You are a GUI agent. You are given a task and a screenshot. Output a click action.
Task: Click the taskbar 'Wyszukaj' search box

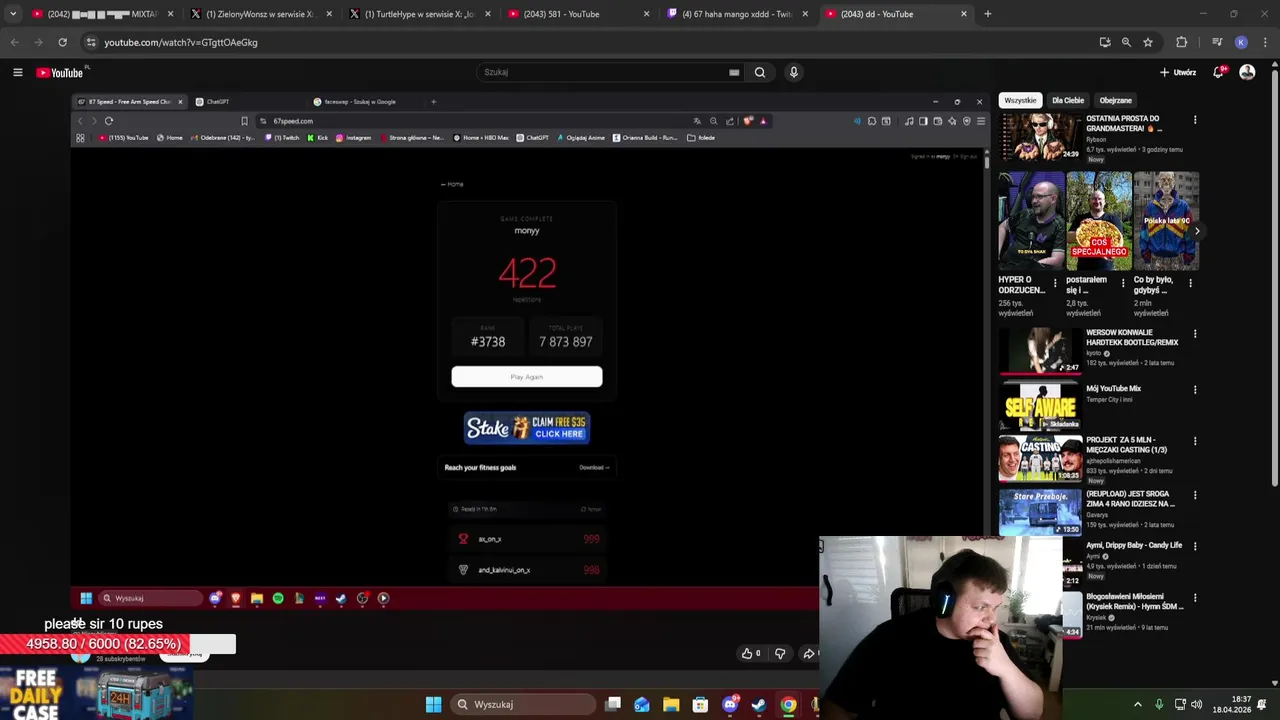click(x=522, y=704)
